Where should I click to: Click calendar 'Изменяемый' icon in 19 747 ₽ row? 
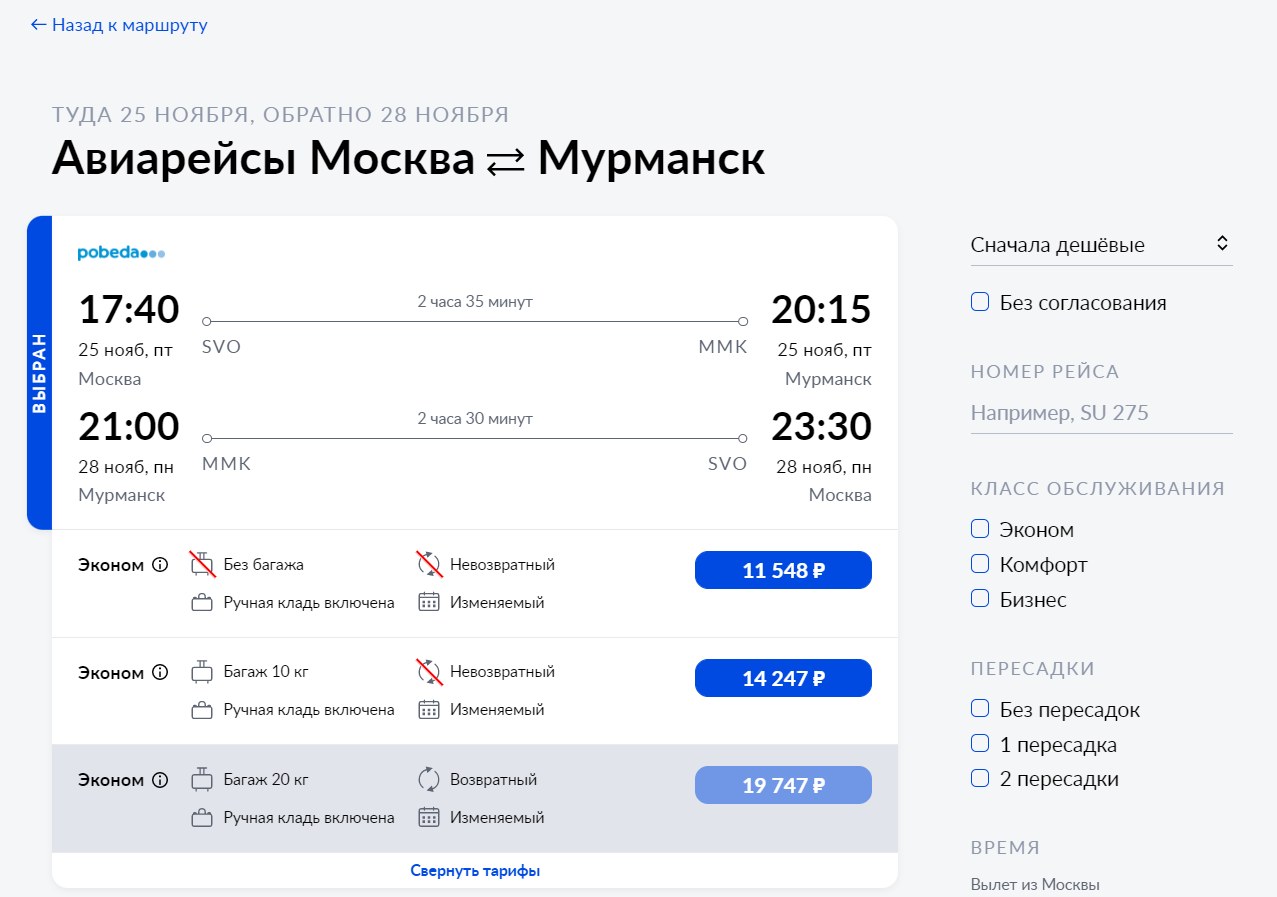(x=429, y=818)
